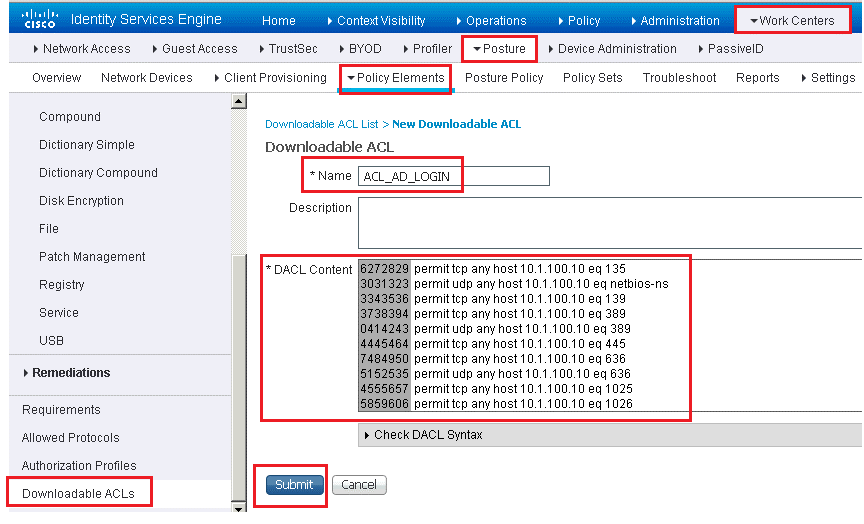
Task: Open Allowed Protocols in sidebar
Action: [x=71, y=438]
